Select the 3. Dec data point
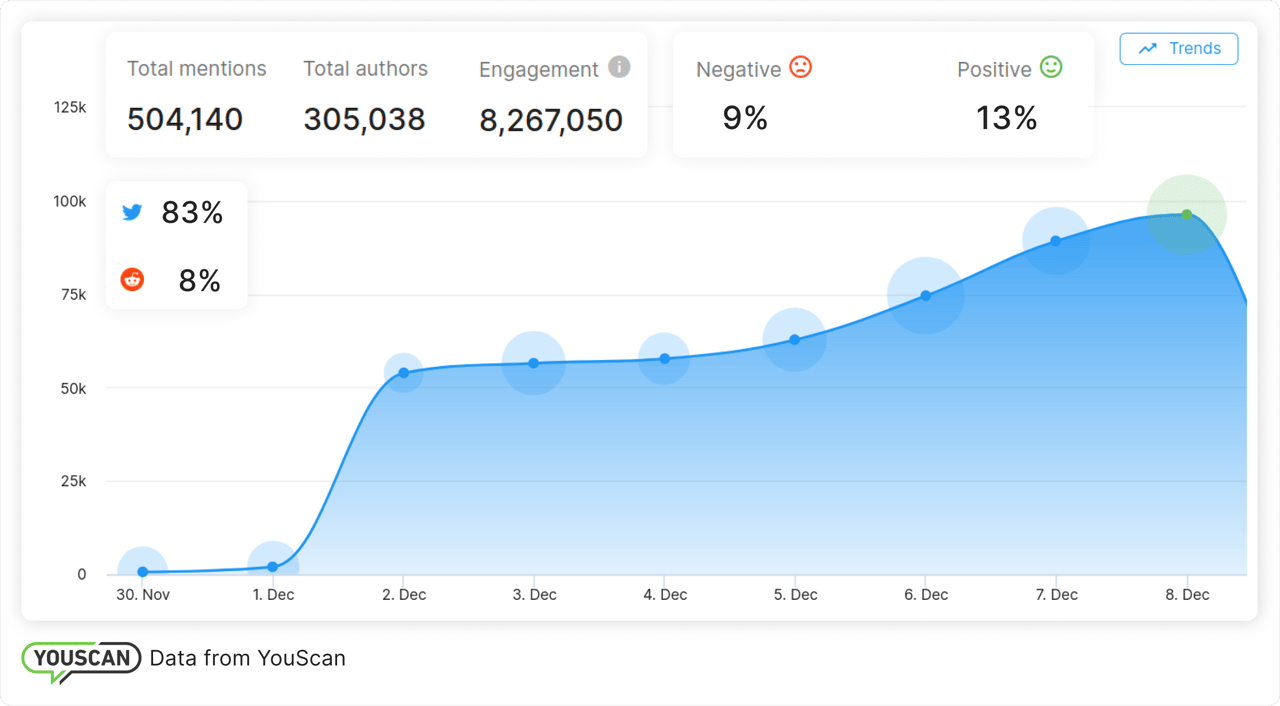This screenshot has width=1280, height=706. coord(533,363)
